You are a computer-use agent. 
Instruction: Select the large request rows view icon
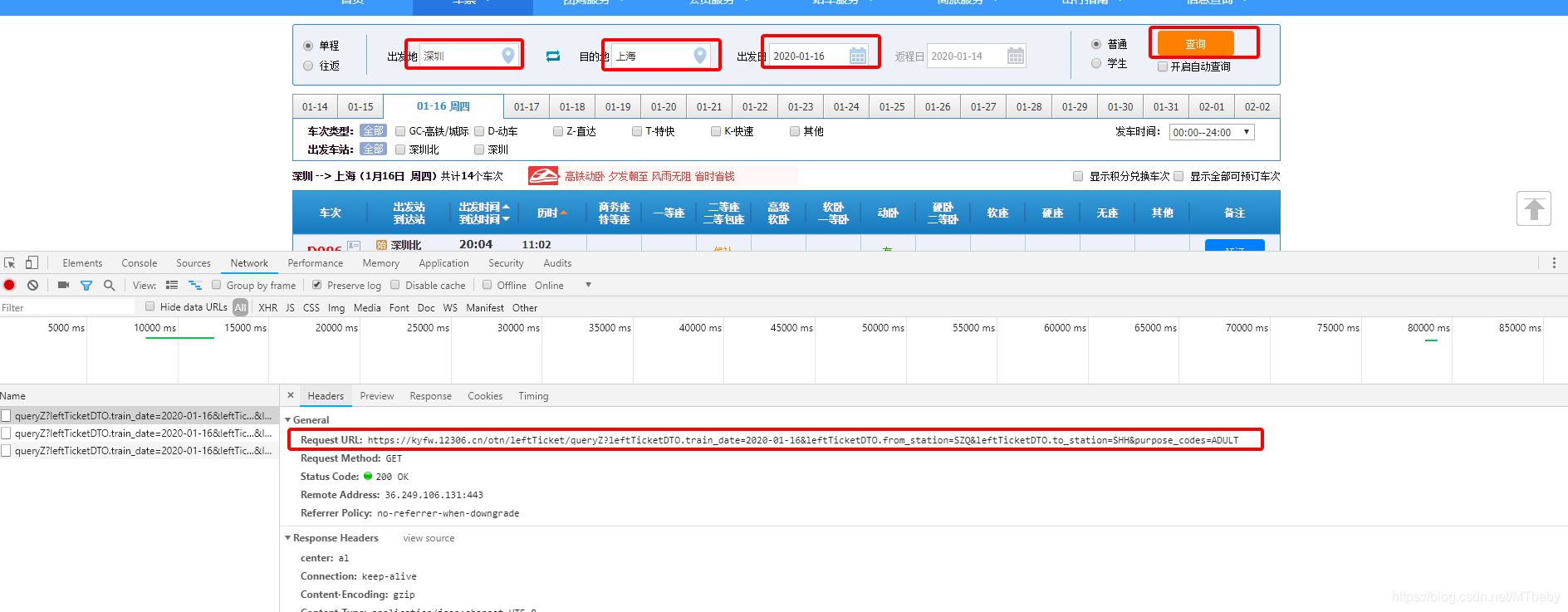click(x=172, y=285)
